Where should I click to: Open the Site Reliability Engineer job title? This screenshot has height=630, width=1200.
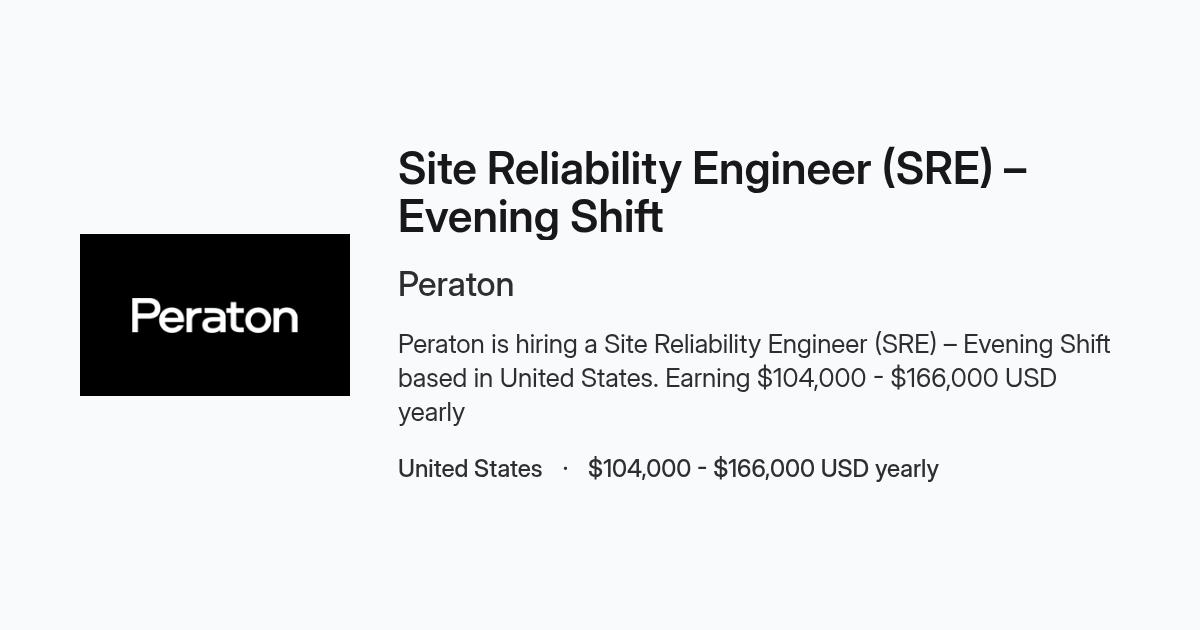(712, 192)
